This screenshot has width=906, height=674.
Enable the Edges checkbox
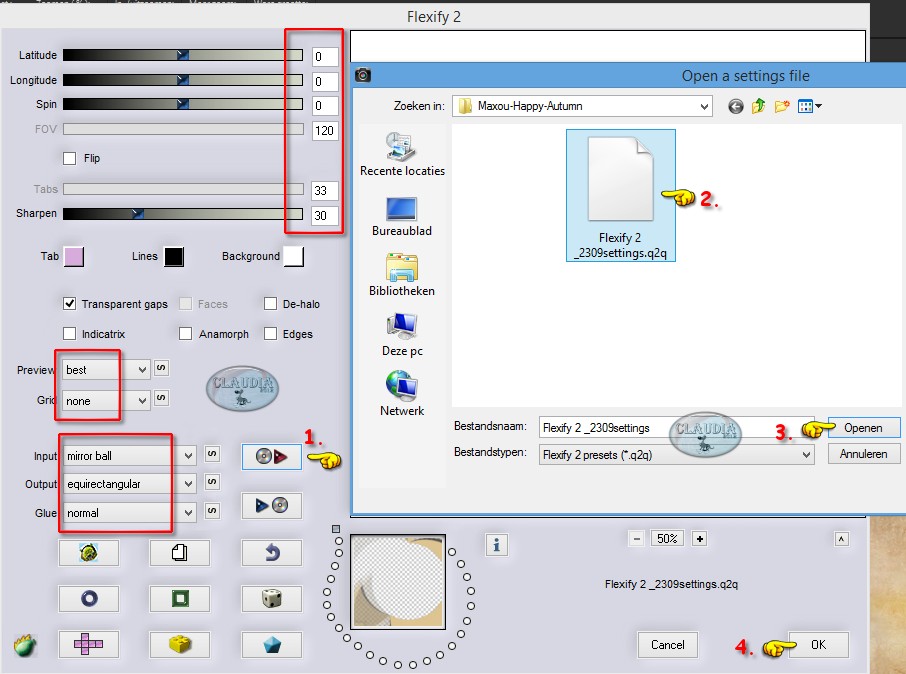point(270,334)
